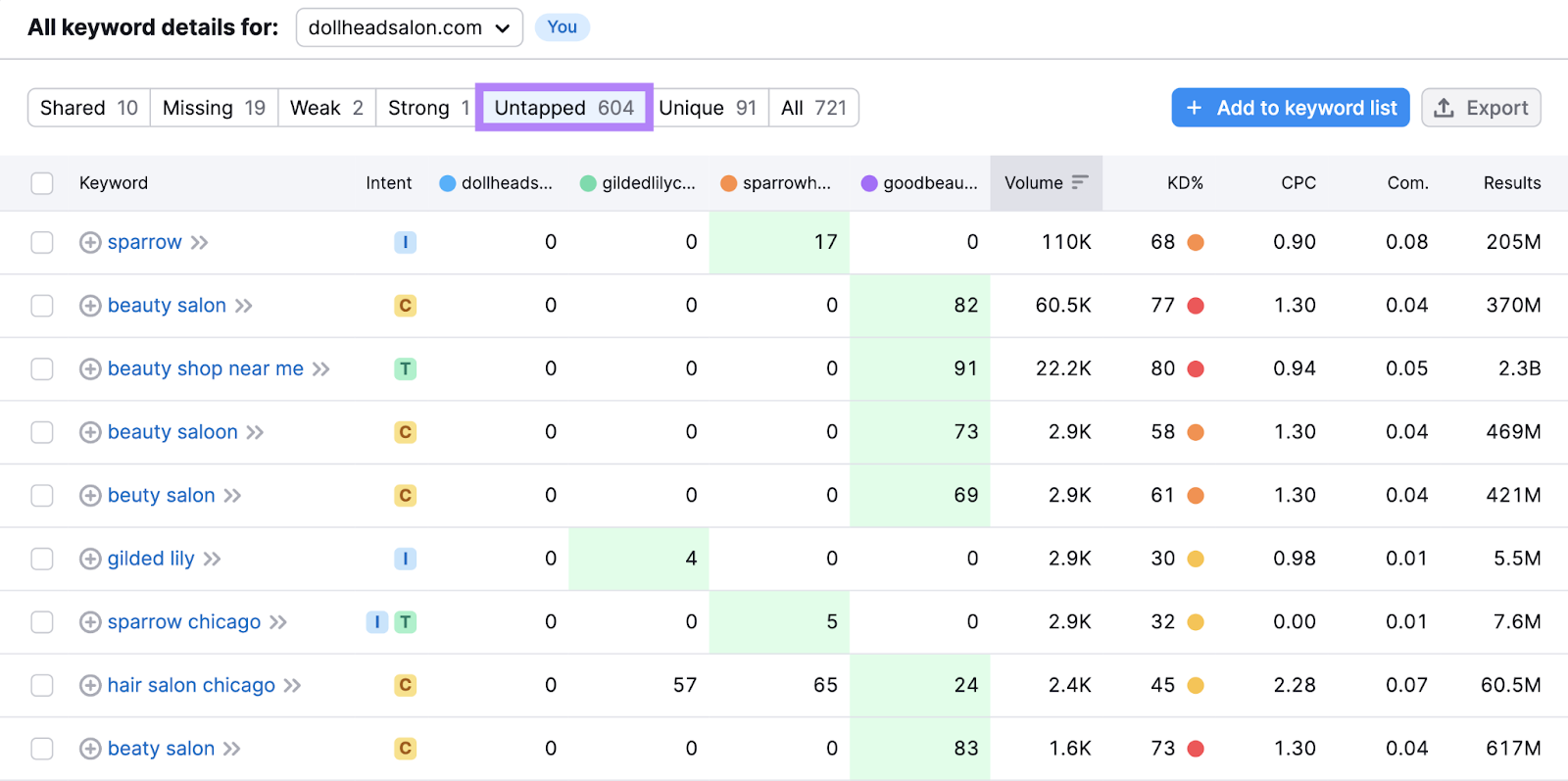The width and height of the screenshot is (1568, 781).
Task: Select the checkbox for 'beaty salon' row
Action: pyautogui.click(x=42, y=749)
